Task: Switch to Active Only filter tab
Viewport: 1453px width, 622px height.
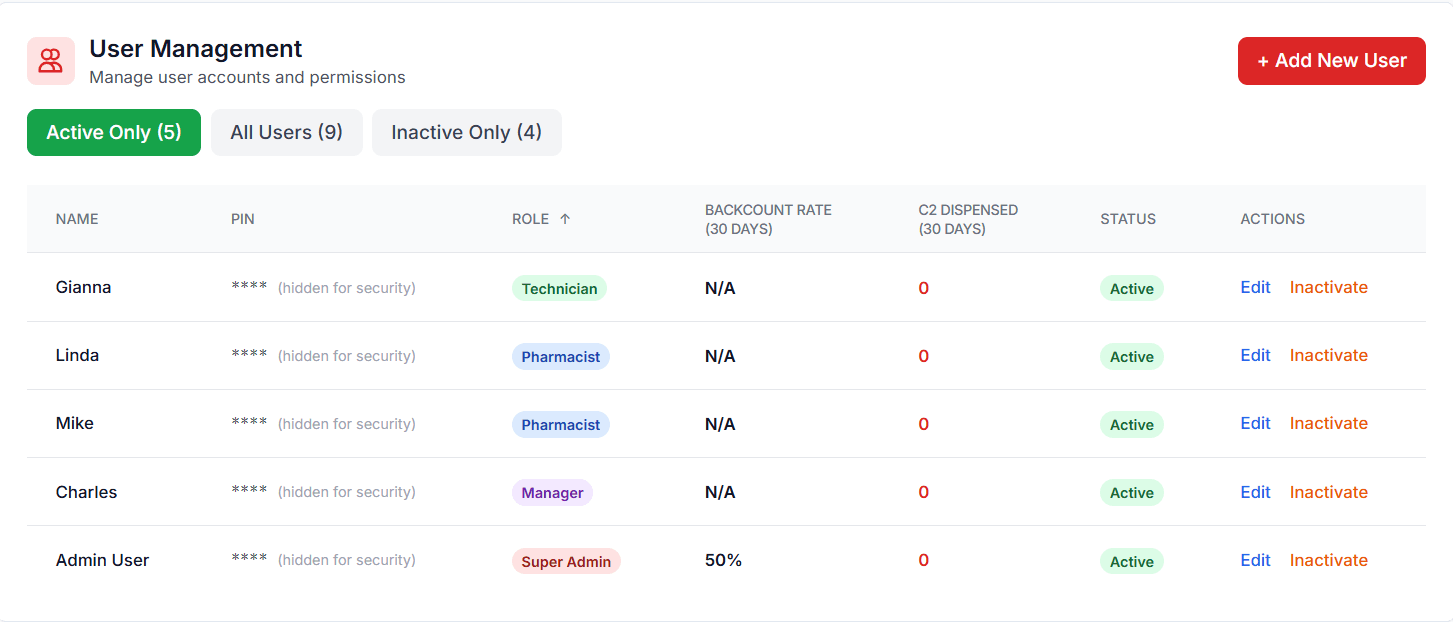Action: [114, 133]
